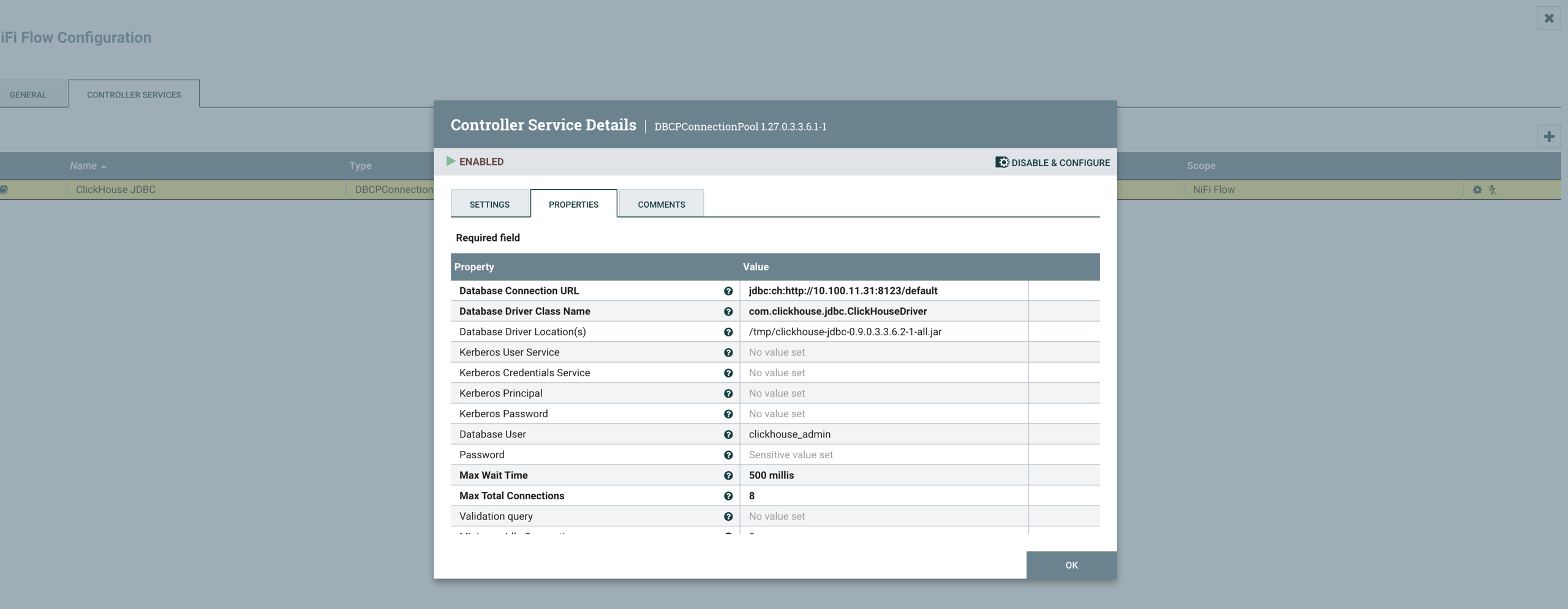Click the Max Wait Time property label
This screenshot has width=1568, height=609.
494,475
